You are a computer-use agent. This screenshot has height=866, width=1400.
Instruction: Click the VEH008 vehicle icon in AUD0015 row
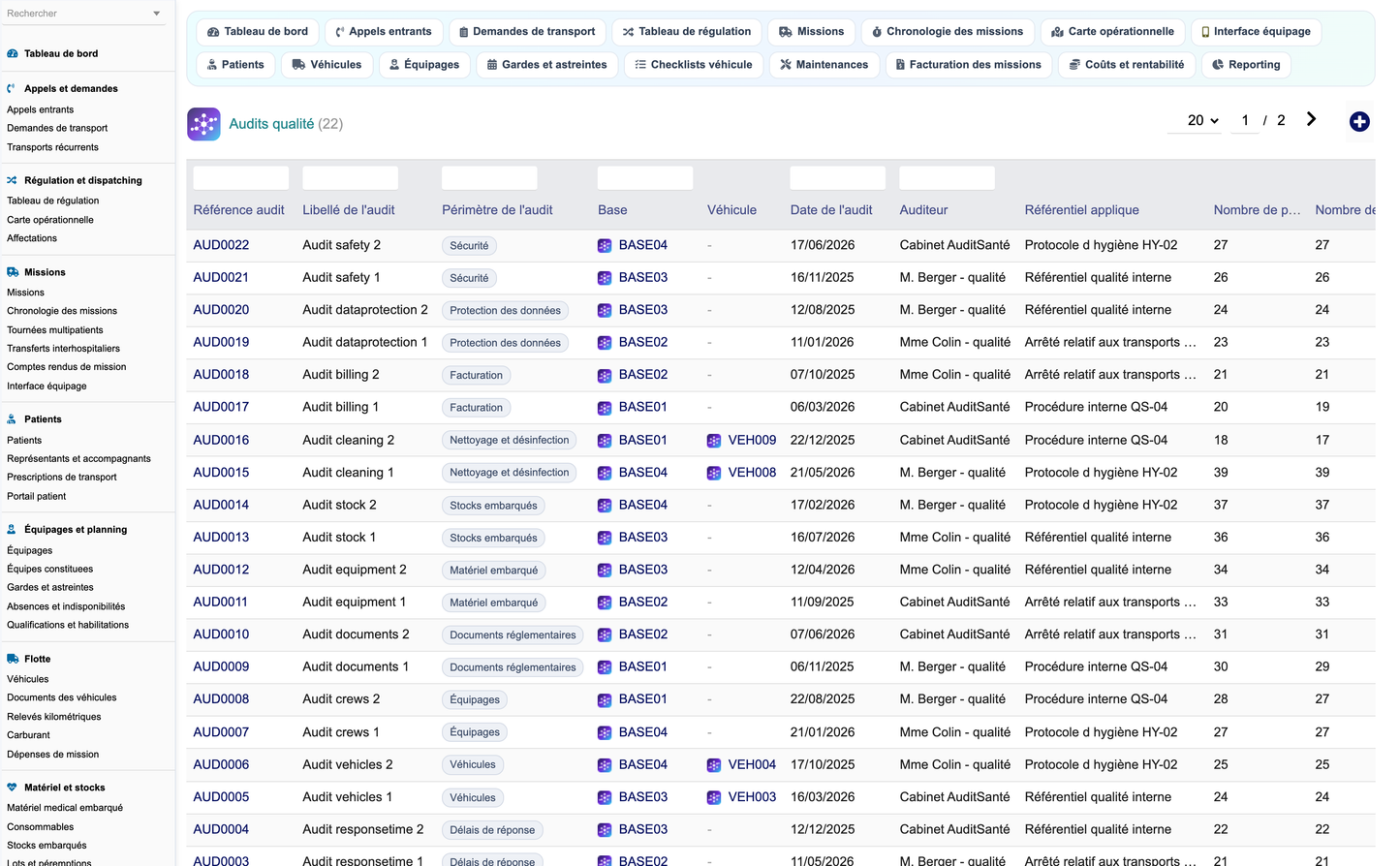pyautogui.click(x=714, y=474)
